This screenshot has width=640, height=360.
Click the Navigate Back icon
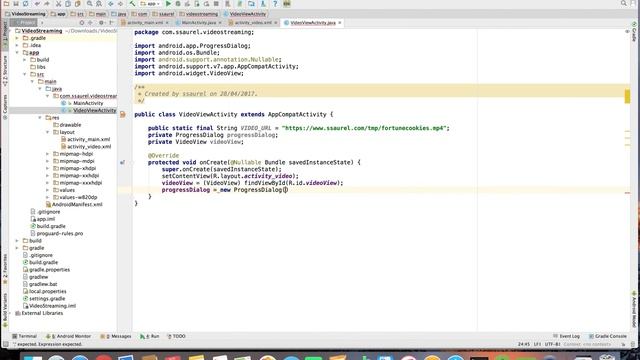tap(111, 4)
